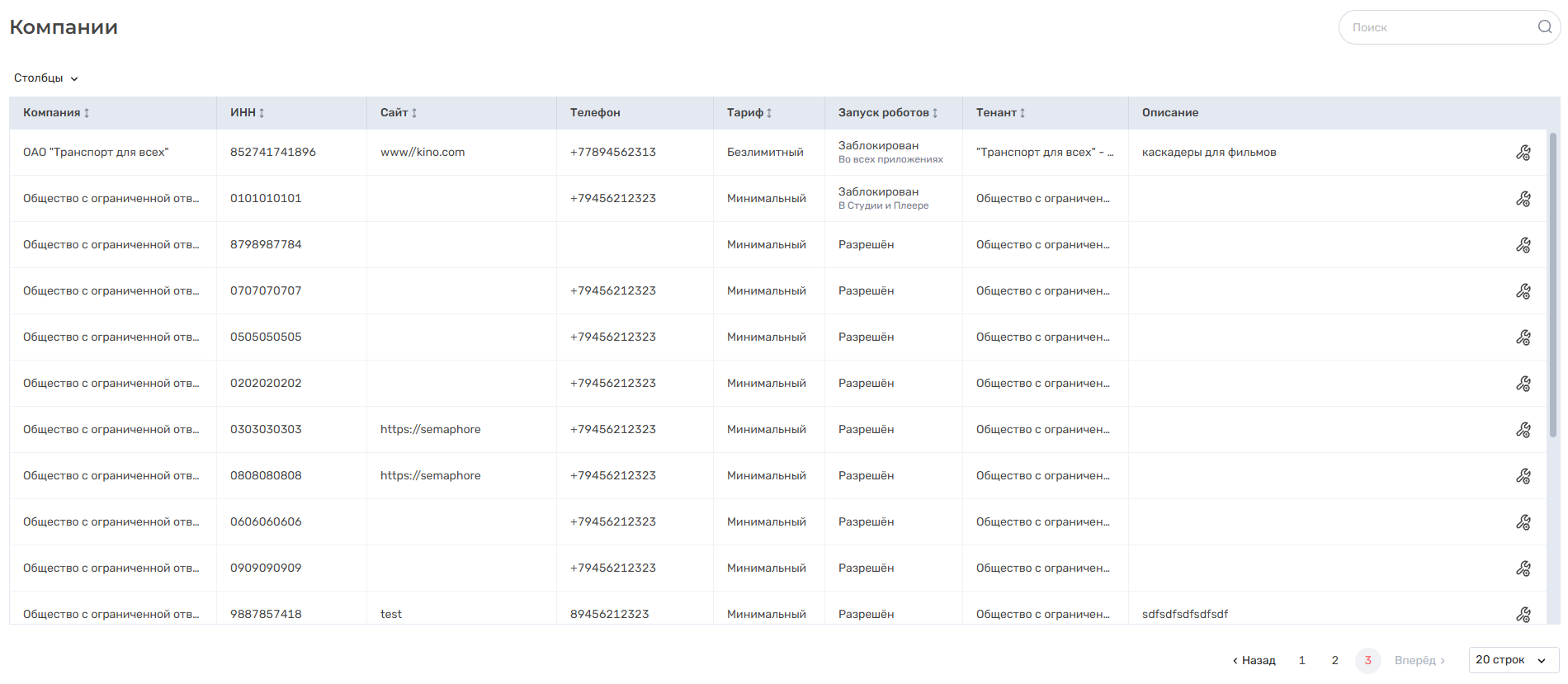Open settings icon for ОАО "Транспорт для всех" row
The image size is (1568, 684).
tap(1523, 153)
